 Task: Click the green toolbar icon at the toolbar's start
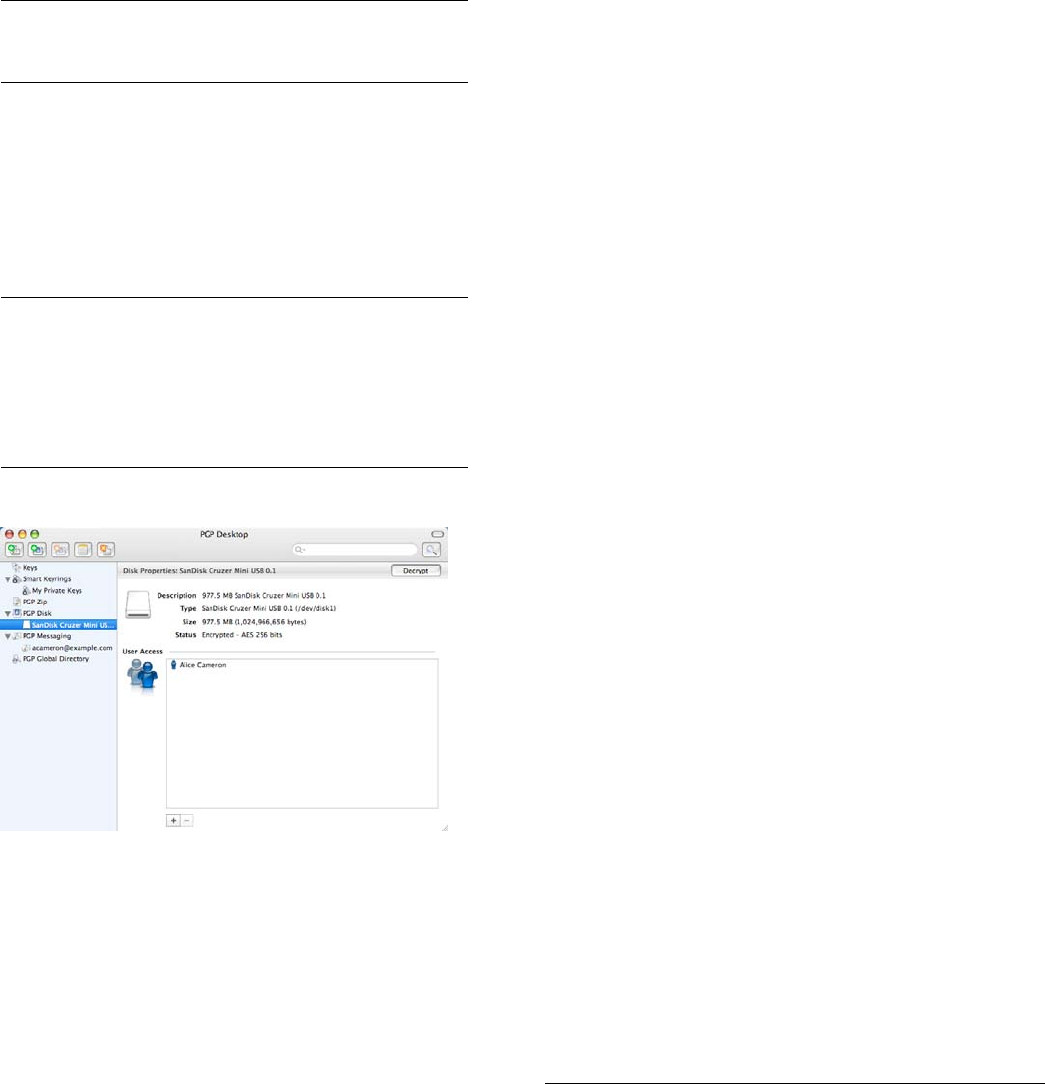(x=15, y=550)
